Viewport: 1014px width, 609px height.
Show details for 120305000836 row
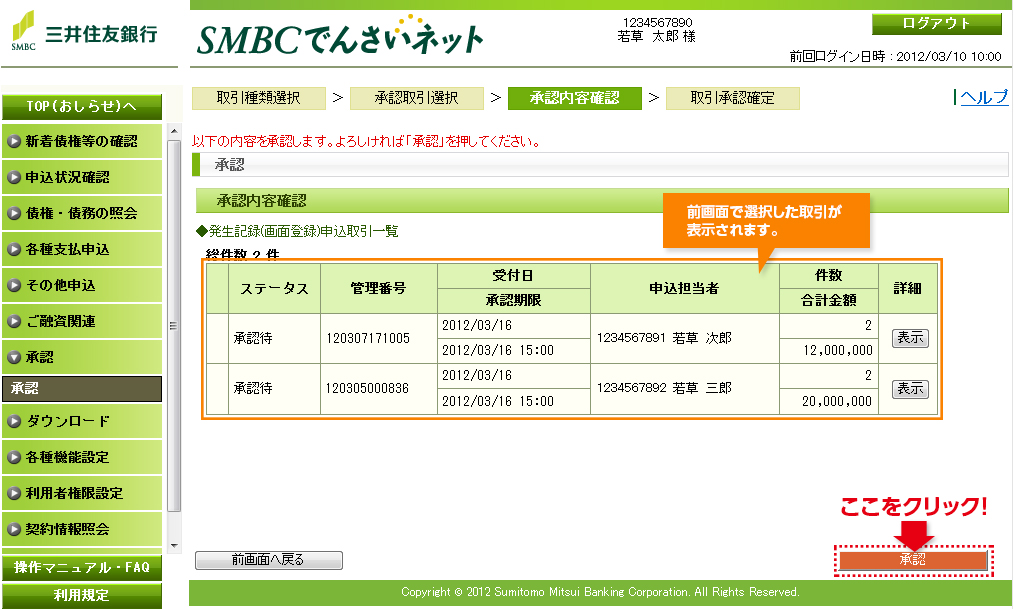point(910,389)
